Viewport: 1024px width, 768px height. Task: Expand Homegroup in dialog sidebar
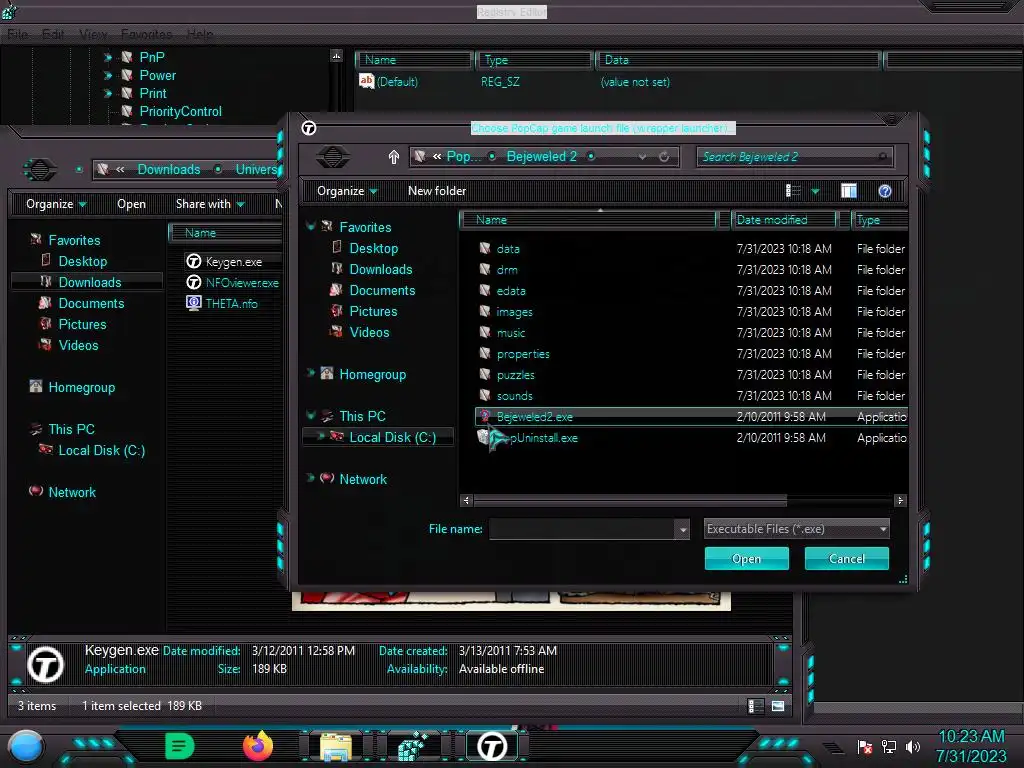(x=311, y=373)
